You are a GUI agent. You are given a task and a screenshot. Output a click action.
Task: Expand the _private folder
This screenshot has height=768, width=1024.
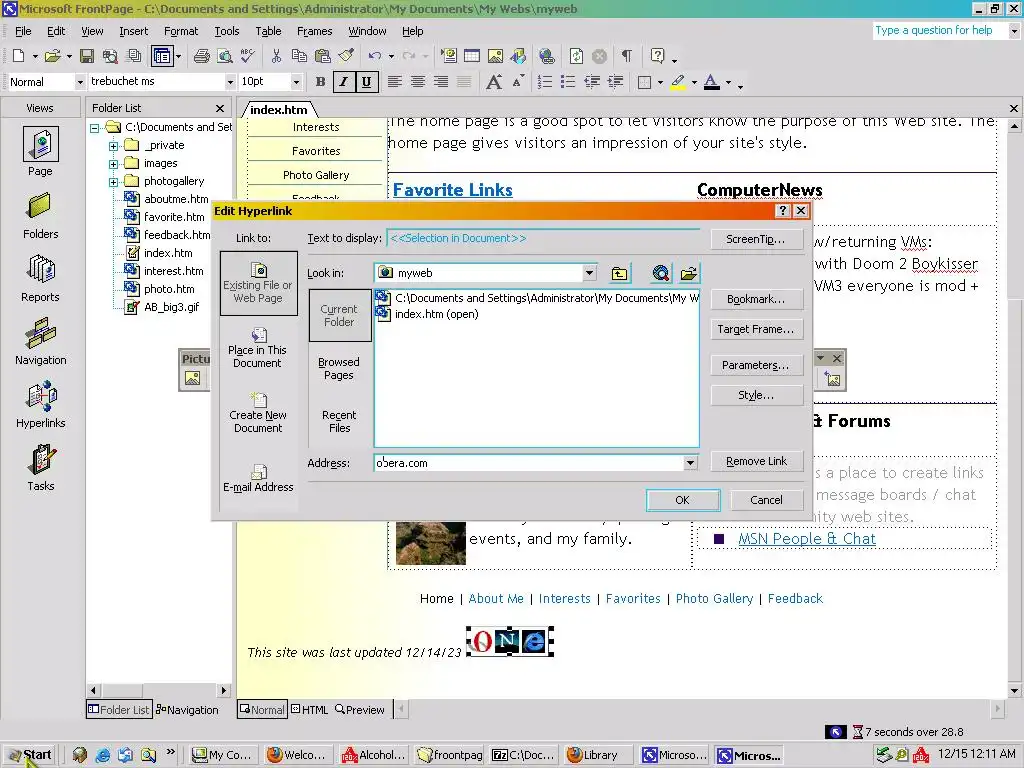click(x=114, y=146)
